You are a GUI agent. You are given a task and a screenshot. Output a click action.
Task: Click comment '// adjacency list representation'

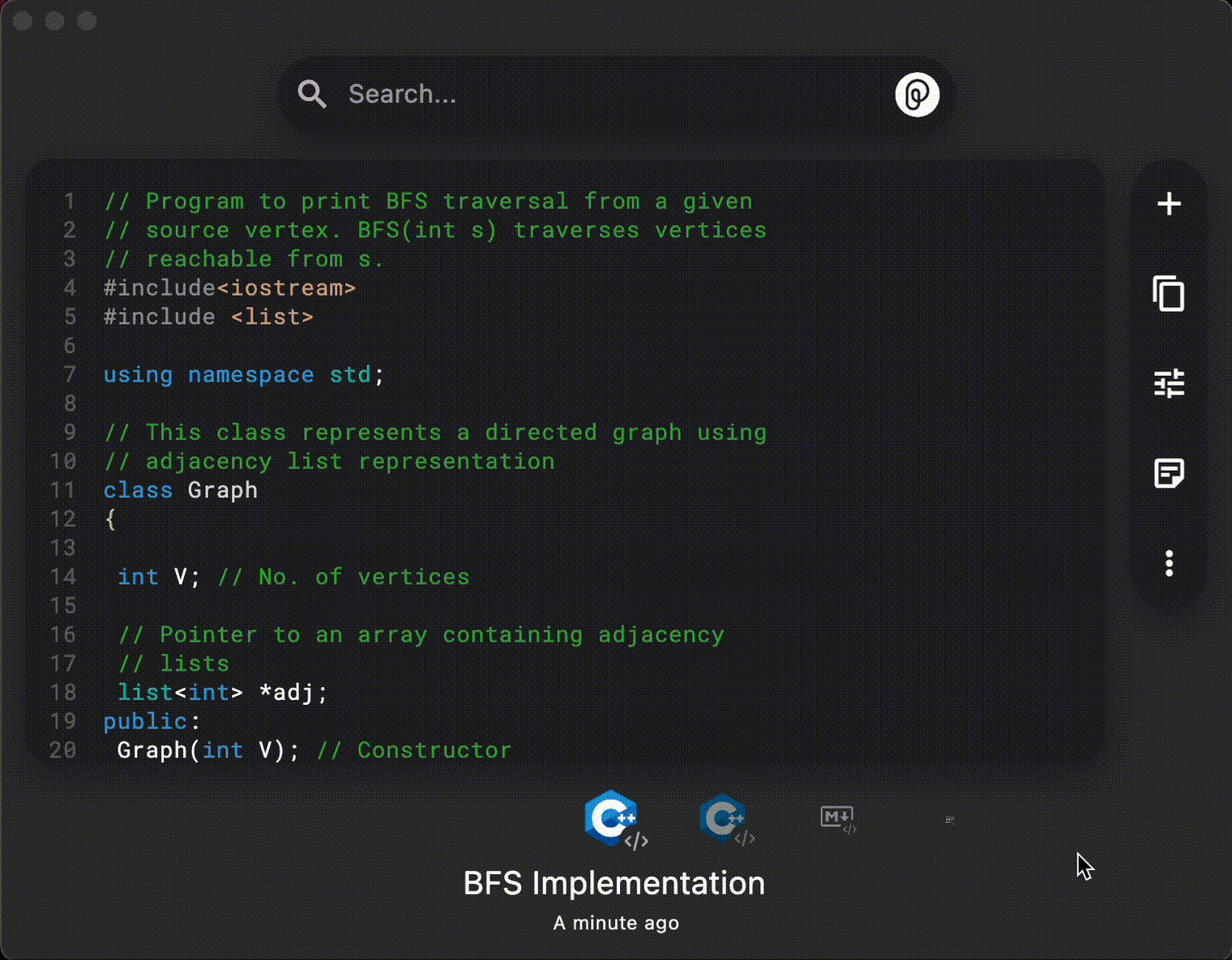pyautogui.click(x=329, y=461)
